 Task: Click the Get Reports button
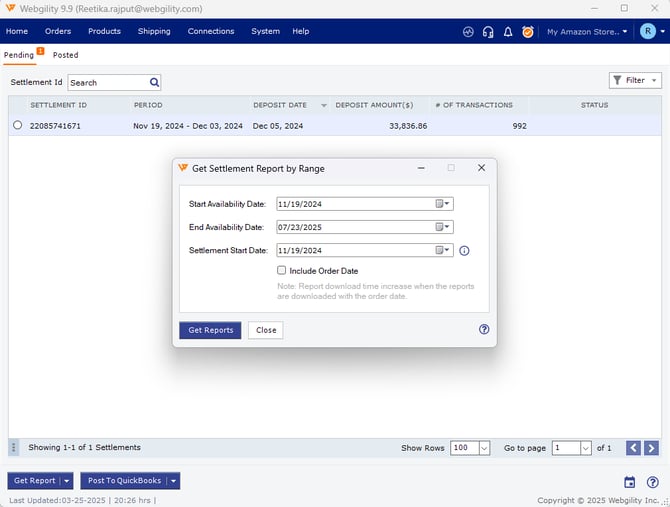pos(210,330)
